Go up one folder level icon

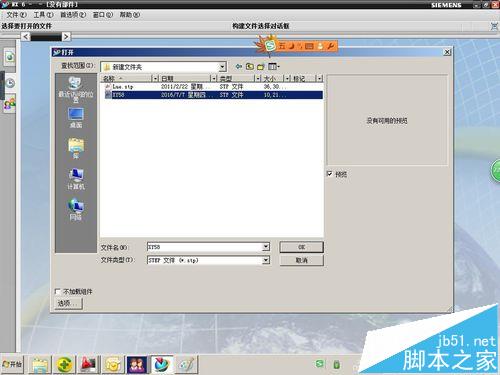250,66
